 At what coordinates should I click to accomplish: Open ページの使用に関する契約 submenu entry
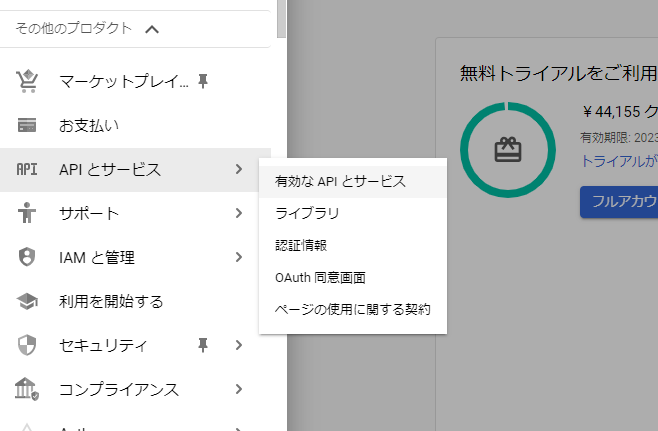click(353, 309)
